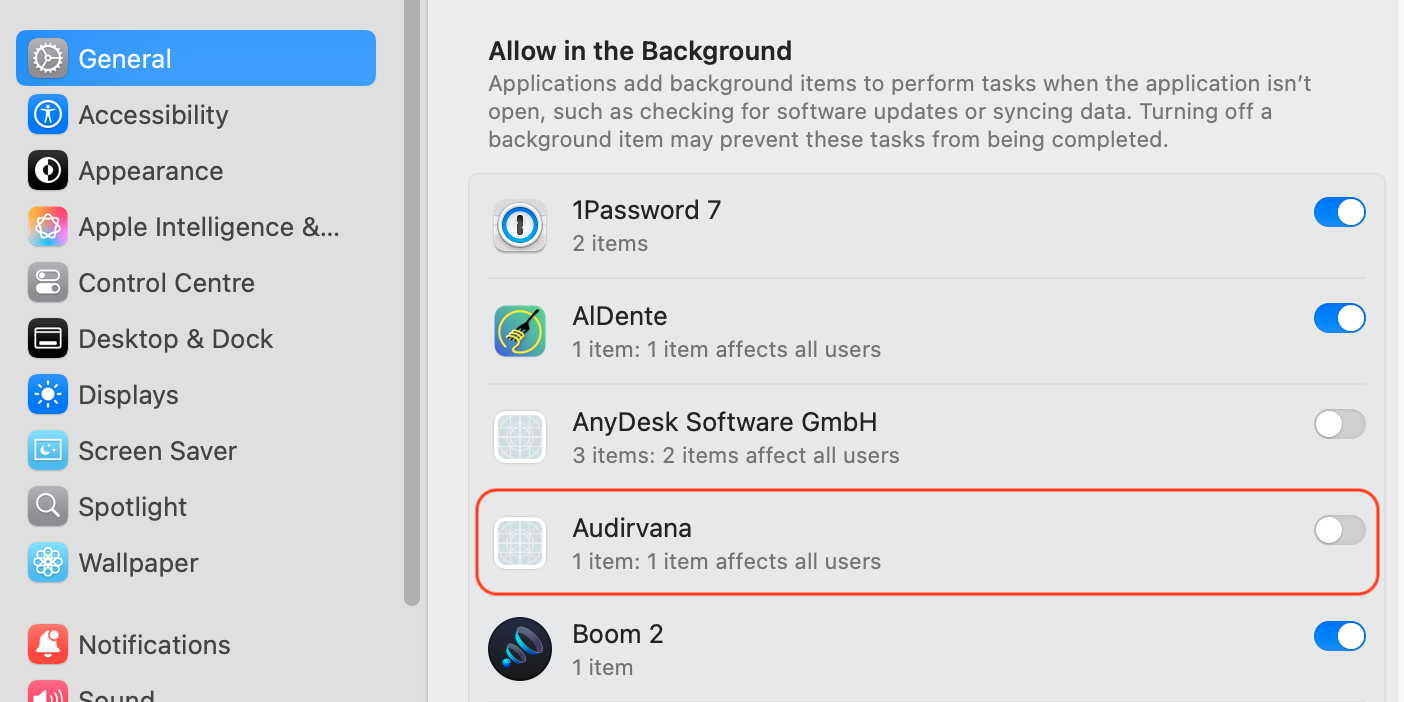Image resolution: width=1404 pixels, height=702 pixels.
Task: Click the 1Password 7 app icon
Action: [x=519, y=226]
